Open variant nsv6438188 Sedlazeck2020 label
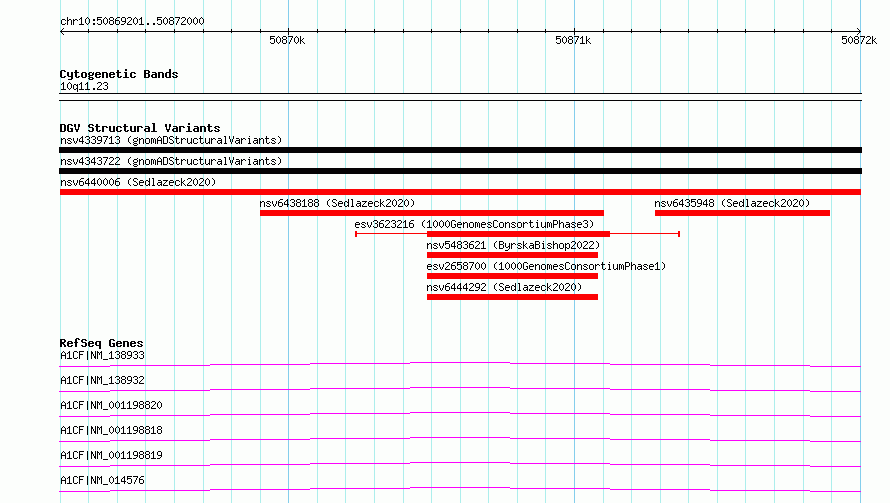This screenshot has height=503, width=890. 337,203
